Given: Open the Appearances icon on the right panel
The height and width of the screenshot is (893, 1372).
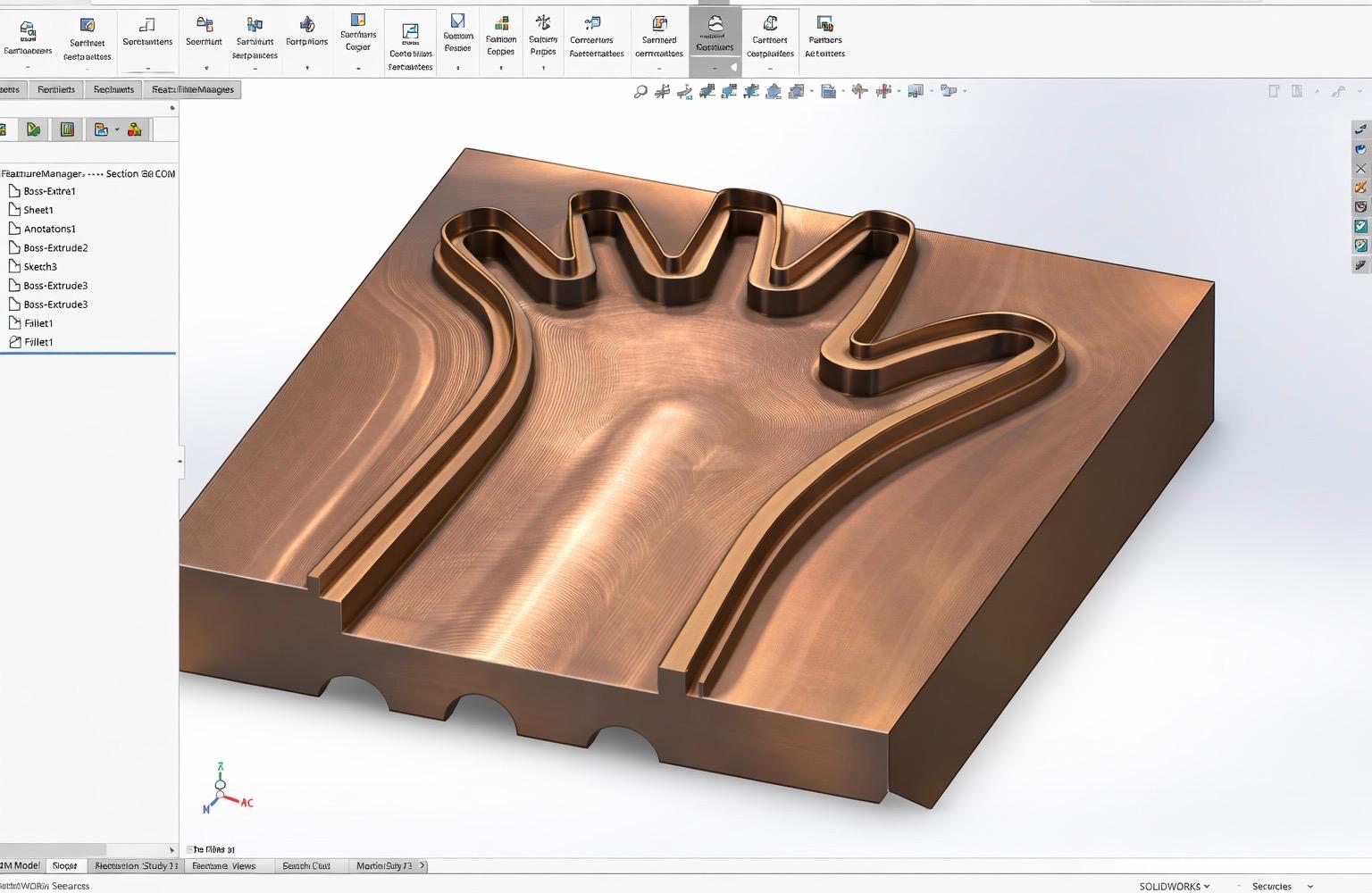Looking at the screenshot, I should [1359, 188].
